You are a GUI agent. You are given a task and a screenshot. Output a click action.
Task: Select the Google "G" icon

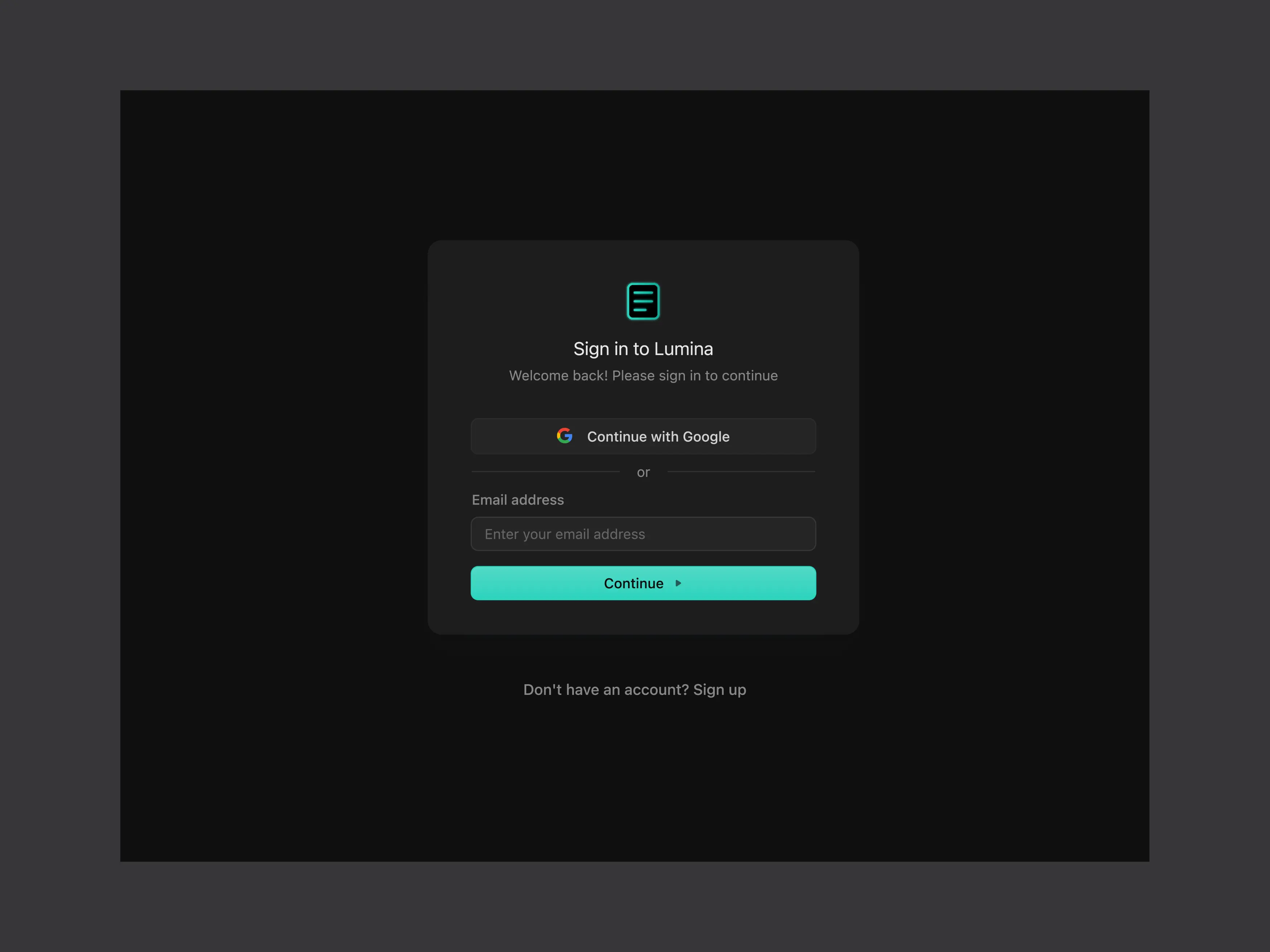click(x=565, y=436)
